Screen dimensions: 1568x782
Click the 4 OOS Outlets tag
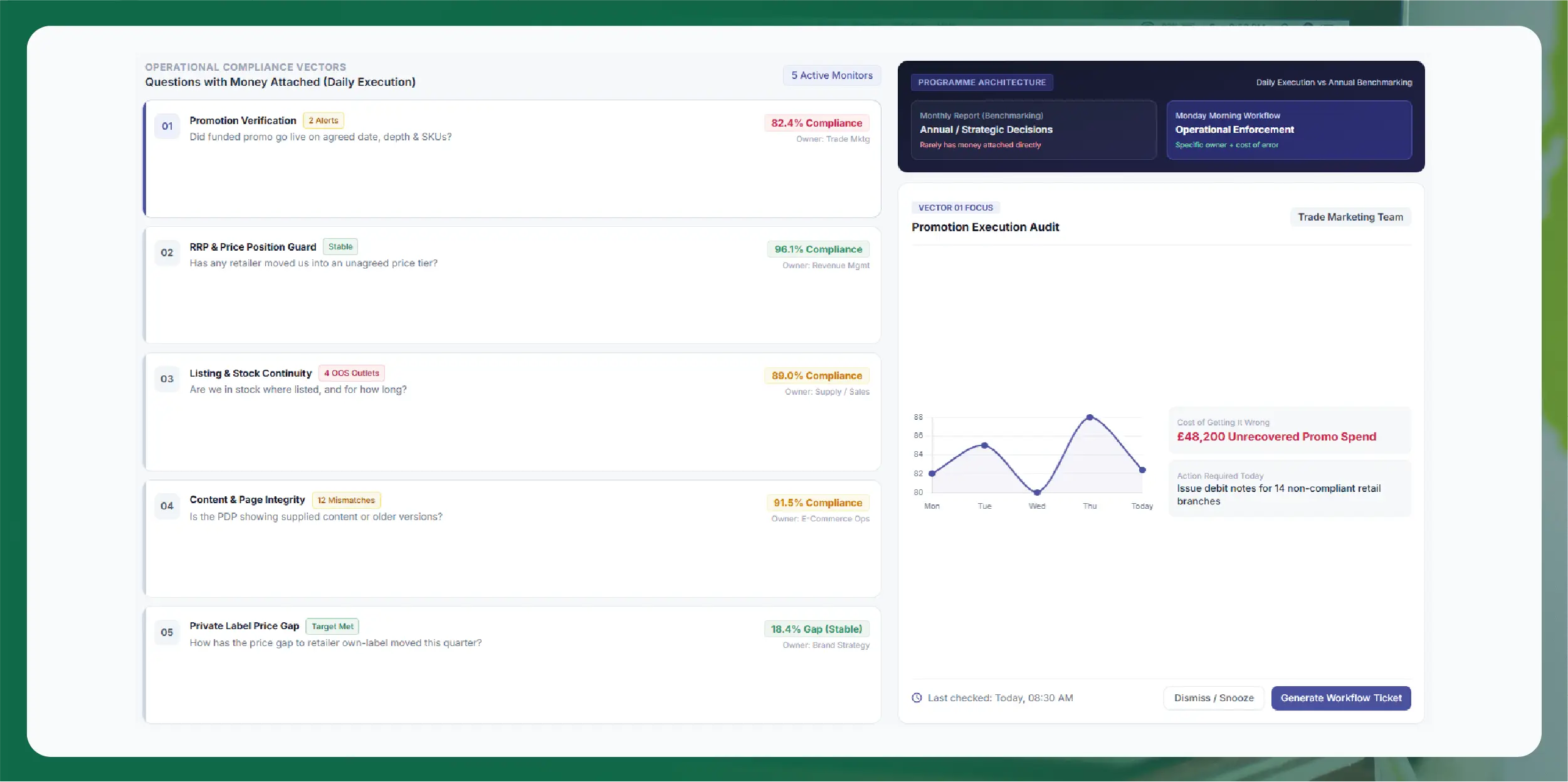352,373
